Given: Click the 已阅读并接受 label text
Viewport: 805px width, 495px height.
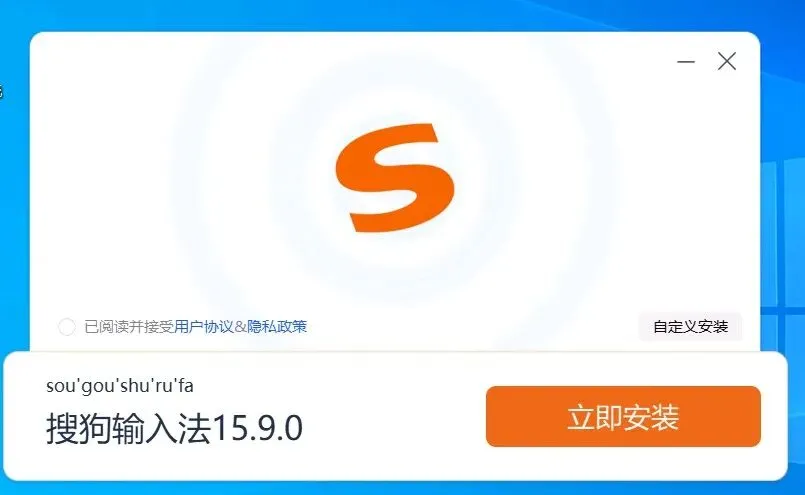Looking at the screenshot, I should coord(129,327).
